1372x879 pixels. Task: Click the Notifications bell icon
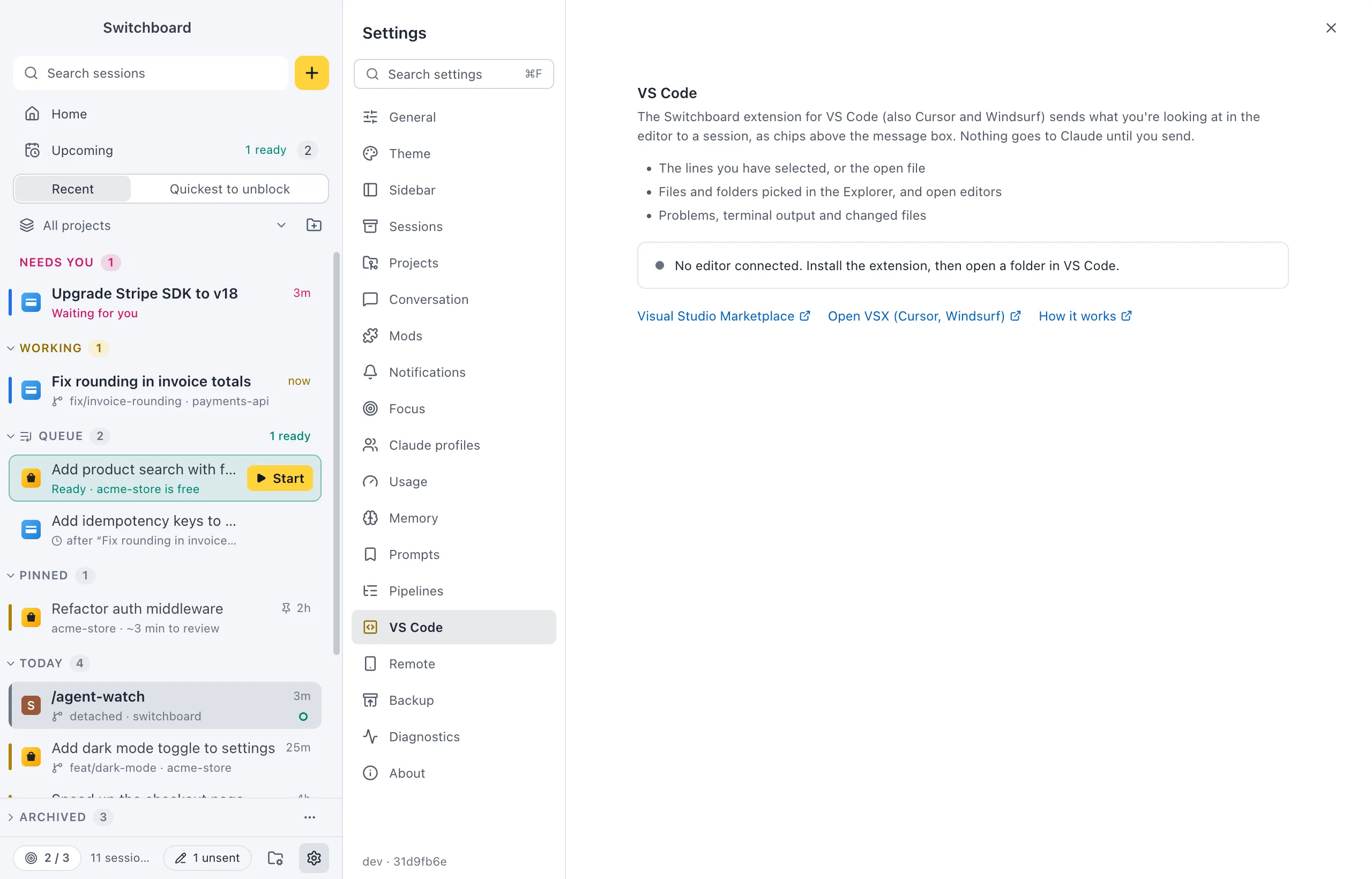tap(370, 372)
